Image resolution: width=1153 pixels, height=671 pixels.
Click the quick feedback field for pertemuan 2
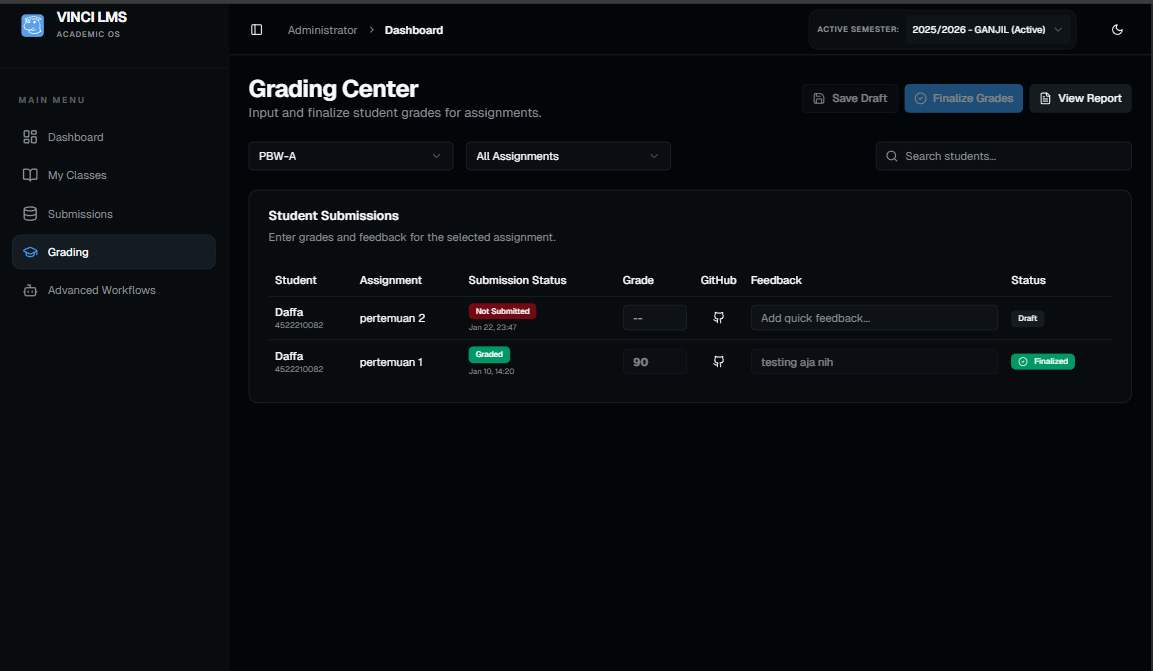pos(874,318)
